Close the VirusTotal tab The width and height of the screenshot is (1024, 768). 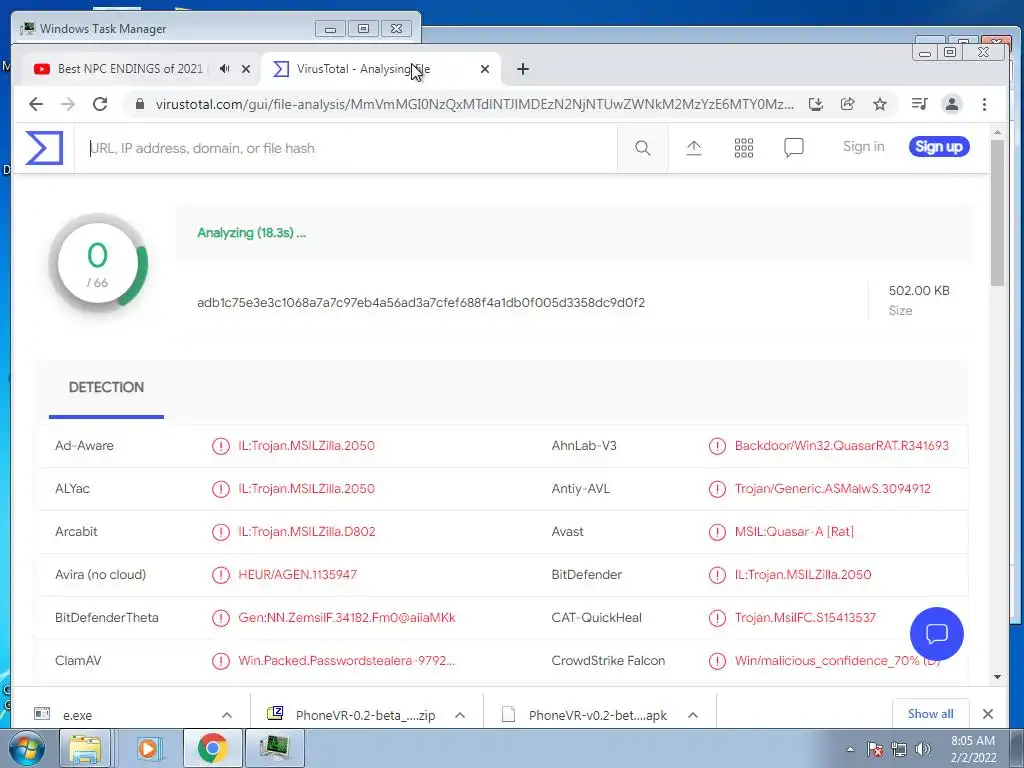(485, 69)
